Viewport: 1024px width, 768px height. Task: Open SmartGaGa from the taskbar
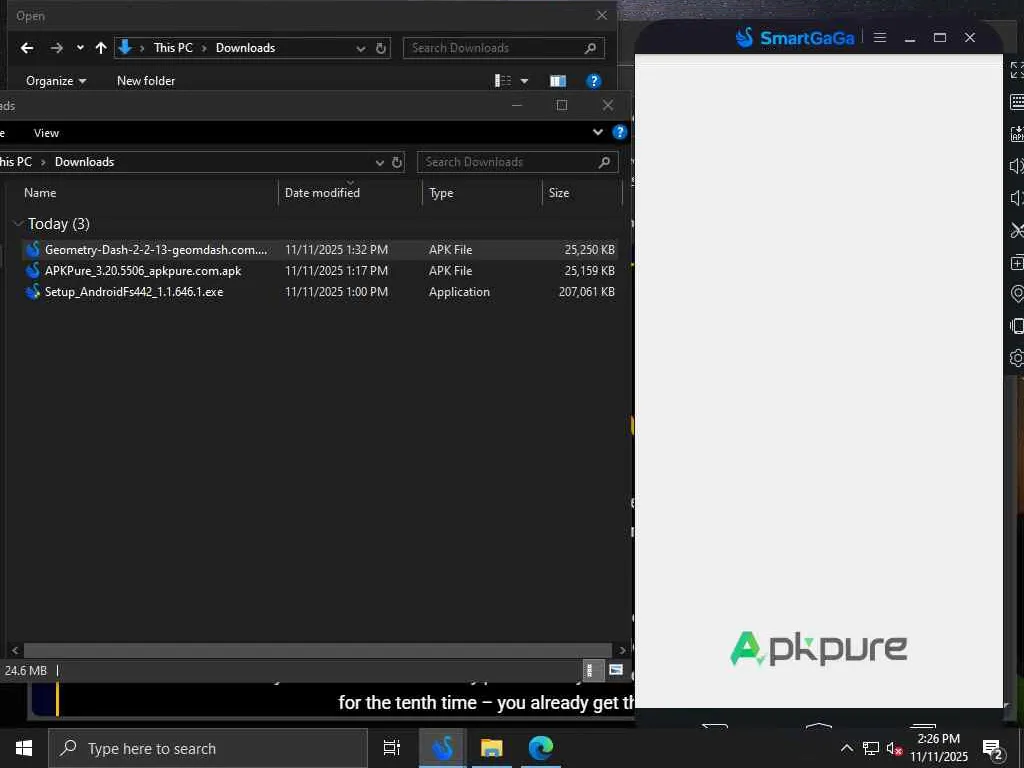tap(442, 748)
